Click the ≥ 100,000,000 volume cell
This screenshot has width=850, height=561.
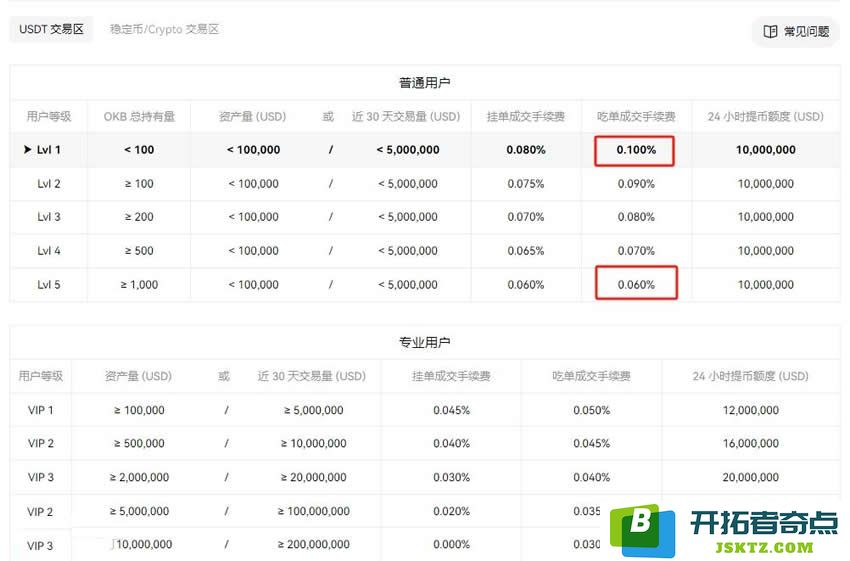tap(313, 511)
